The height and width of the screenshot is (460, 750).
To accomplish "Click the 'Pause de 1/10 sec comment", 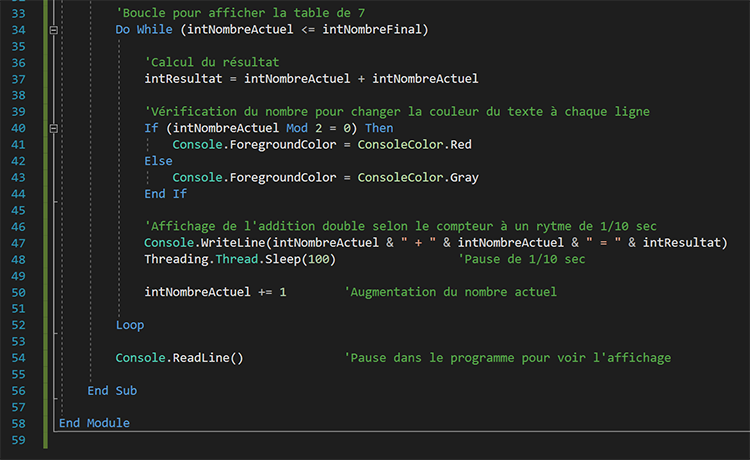I will [x=521, y=259].
